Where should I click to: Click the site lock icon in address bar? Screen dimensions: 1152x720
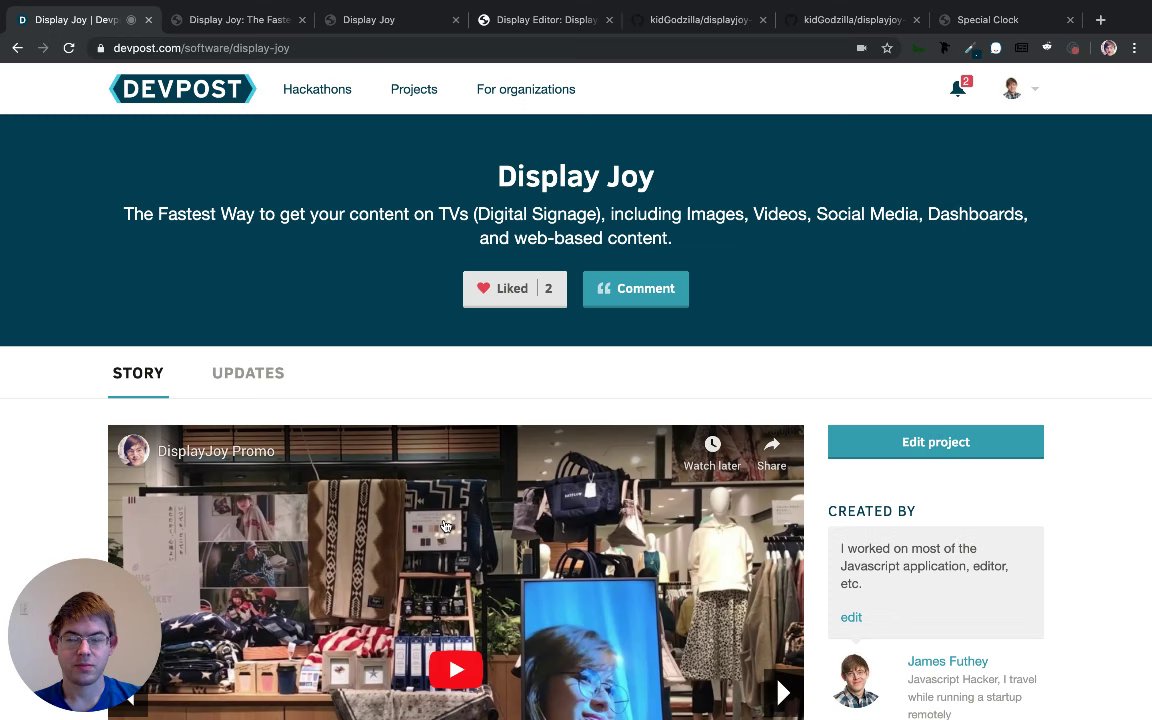click(x=101, y=48)
